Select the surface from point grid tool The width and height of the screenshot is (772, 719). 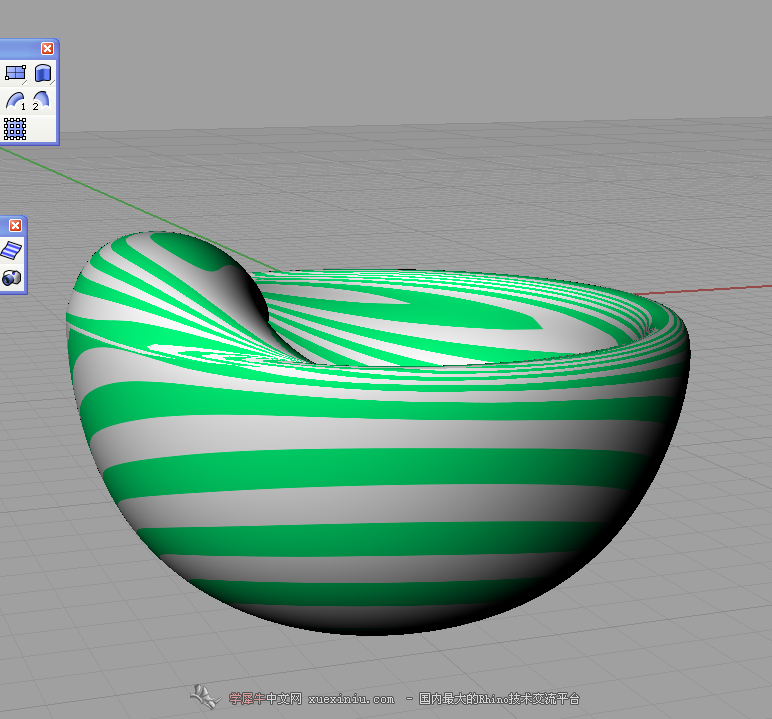(15, 129)
